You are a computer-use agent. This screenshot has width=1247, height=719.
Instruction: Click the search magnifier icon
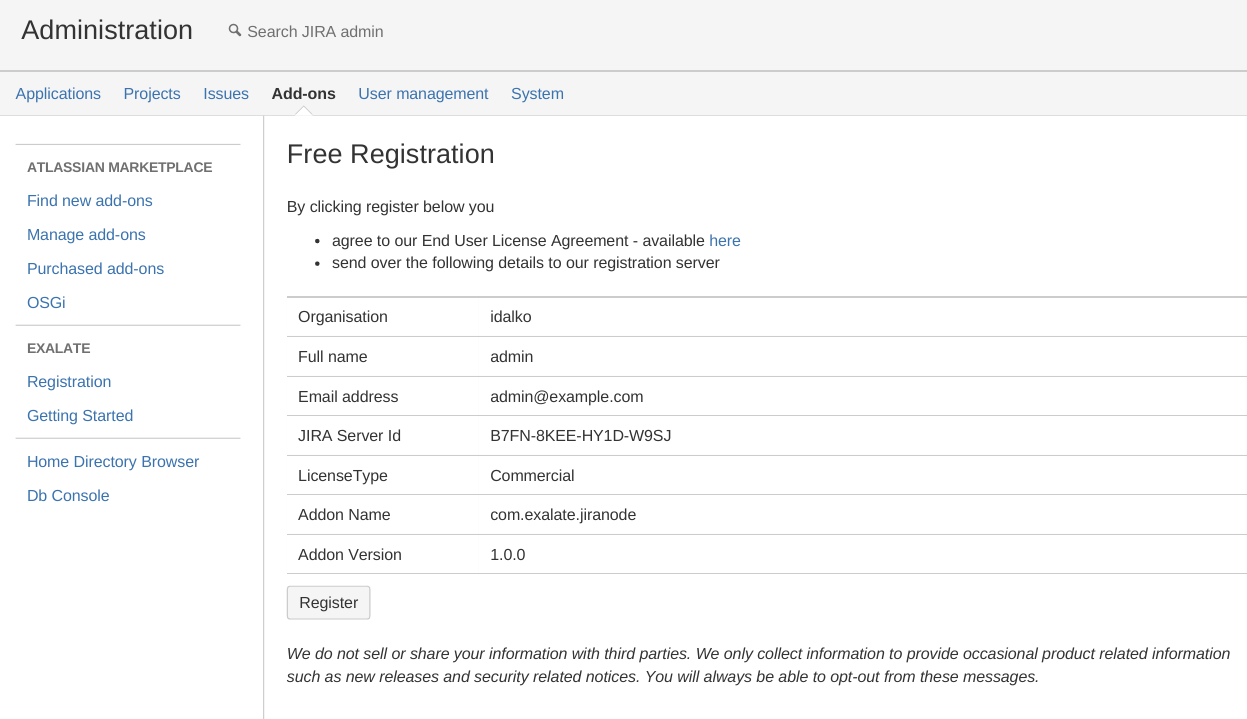point(235,31)
